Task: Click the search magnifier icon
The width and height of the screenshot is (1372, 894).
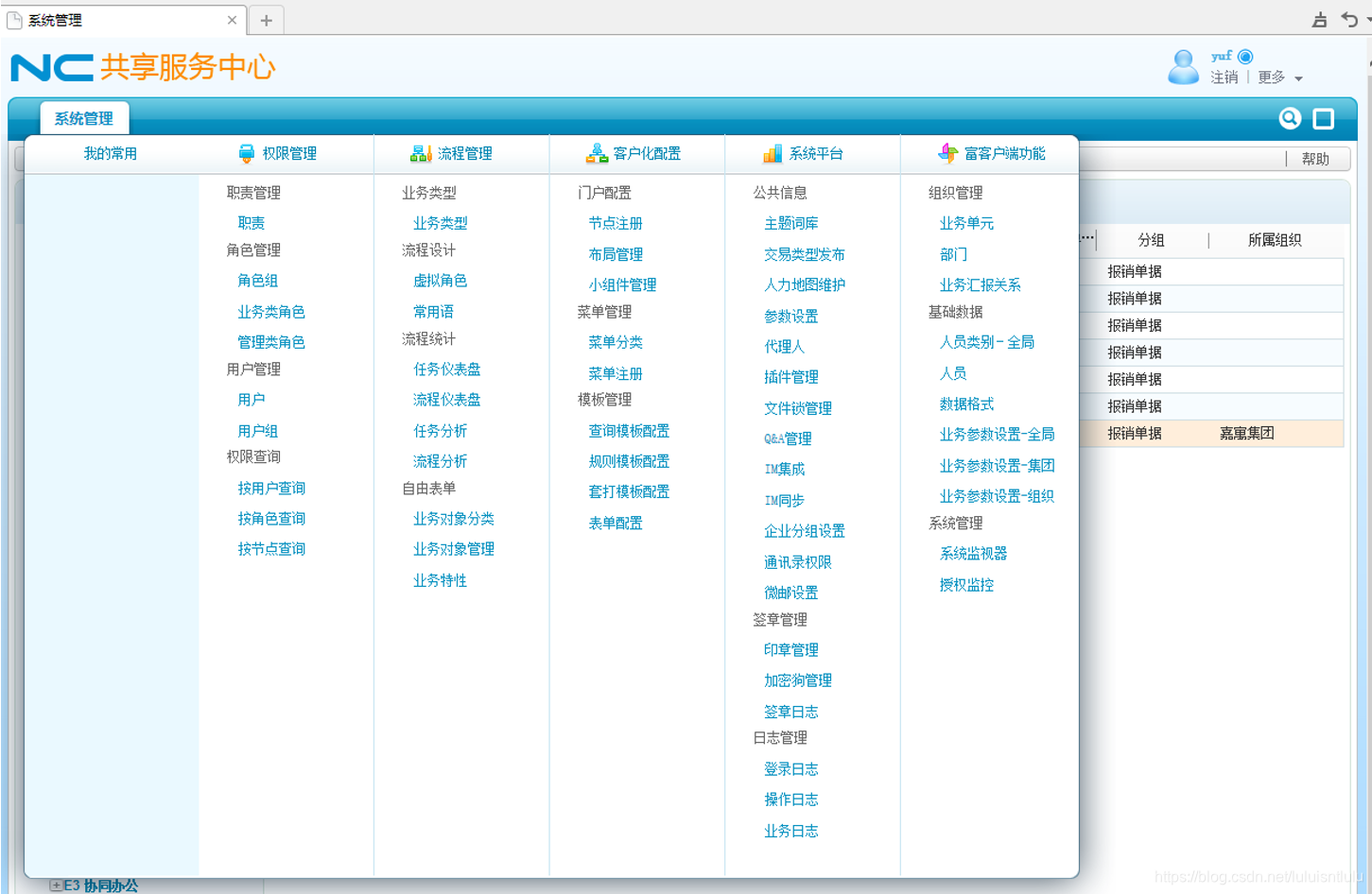Action: pyautogui.click(x=1290, y=118)
